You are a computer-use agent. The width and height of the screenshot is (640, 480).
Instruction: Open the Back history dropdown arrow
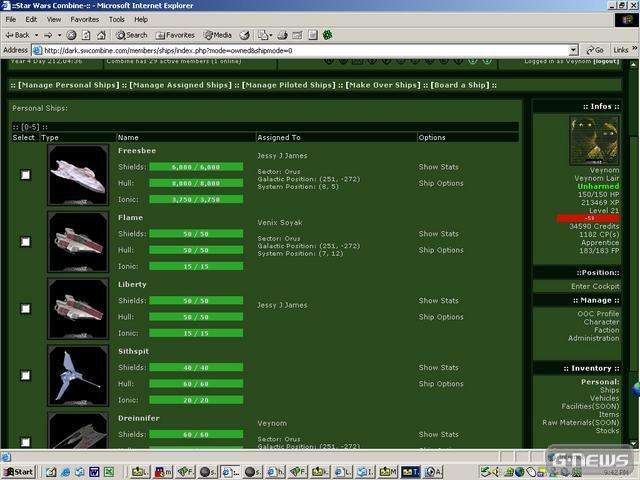coord(36,35)
